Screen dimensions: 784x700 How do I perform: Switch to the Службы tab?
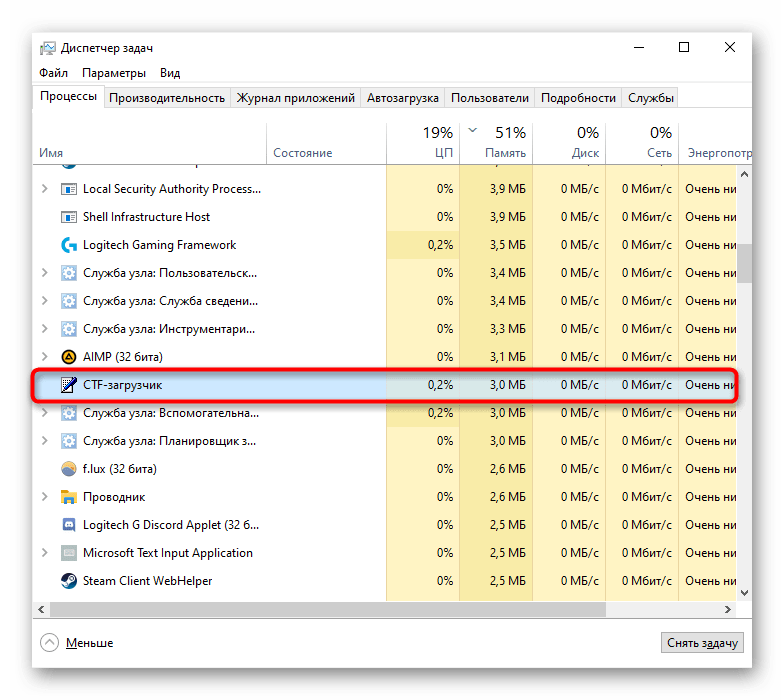coord(650,98)
